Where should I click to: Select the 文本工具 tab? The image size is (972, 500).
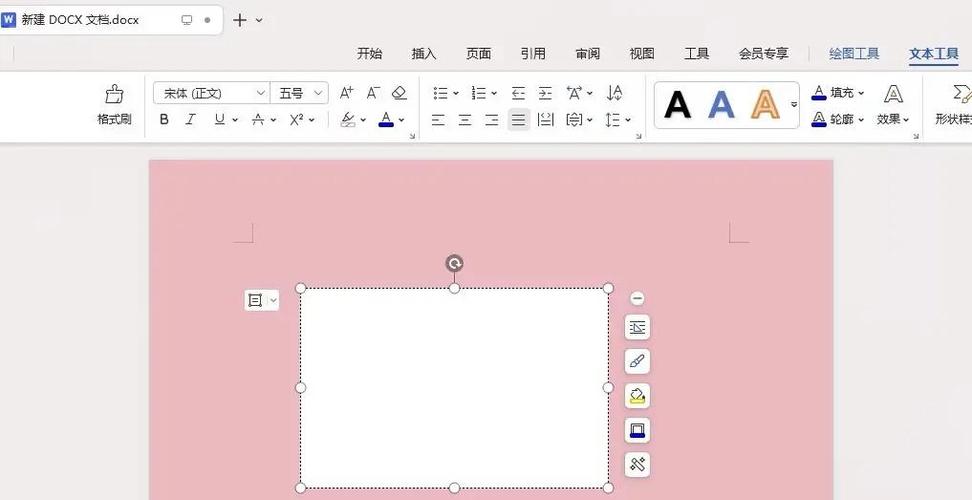(934, 54)
